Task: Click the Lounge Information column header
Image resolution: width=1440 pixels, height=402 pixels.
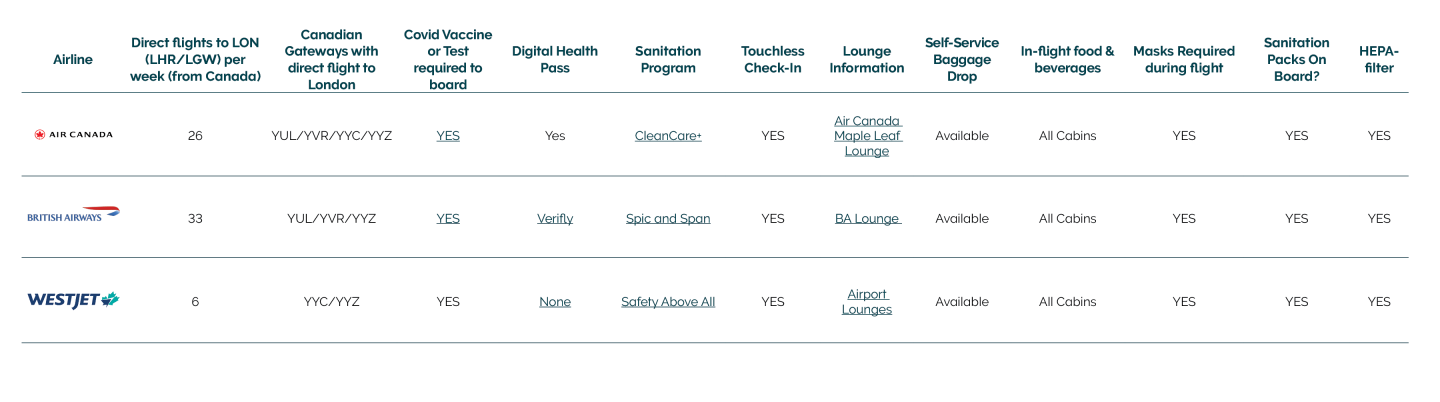Action: tap(867, 59)
